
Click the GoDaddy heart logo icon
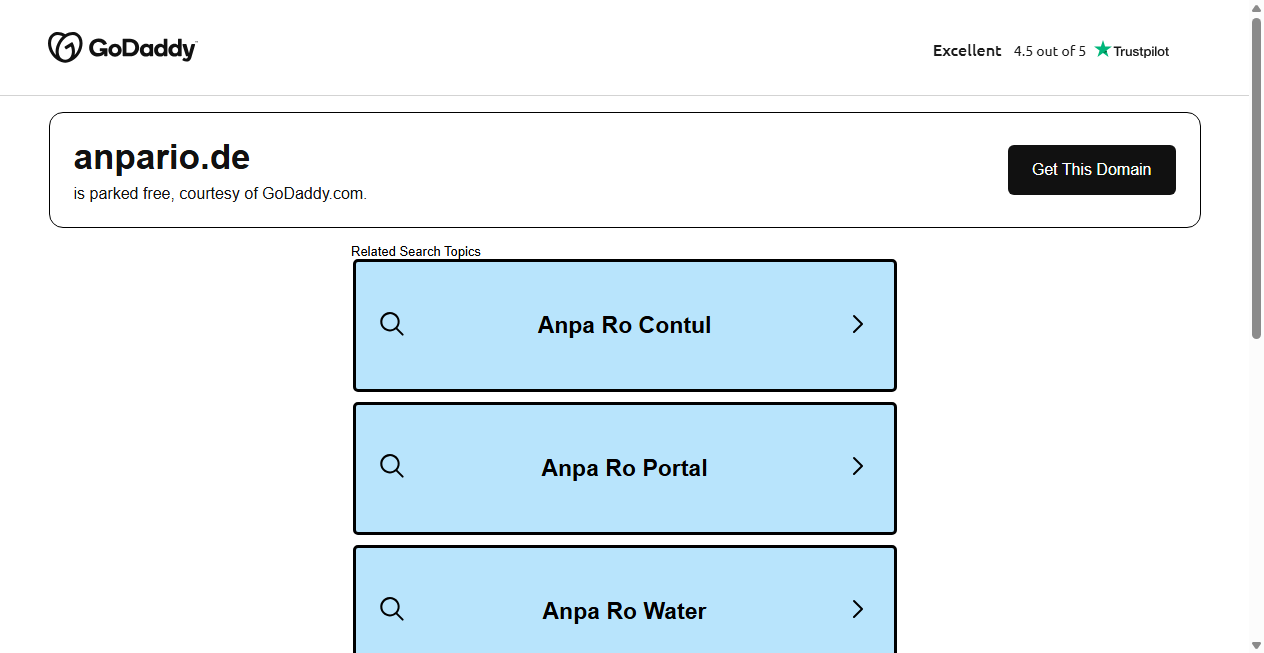pyautogui.click(x=65, y=47)
